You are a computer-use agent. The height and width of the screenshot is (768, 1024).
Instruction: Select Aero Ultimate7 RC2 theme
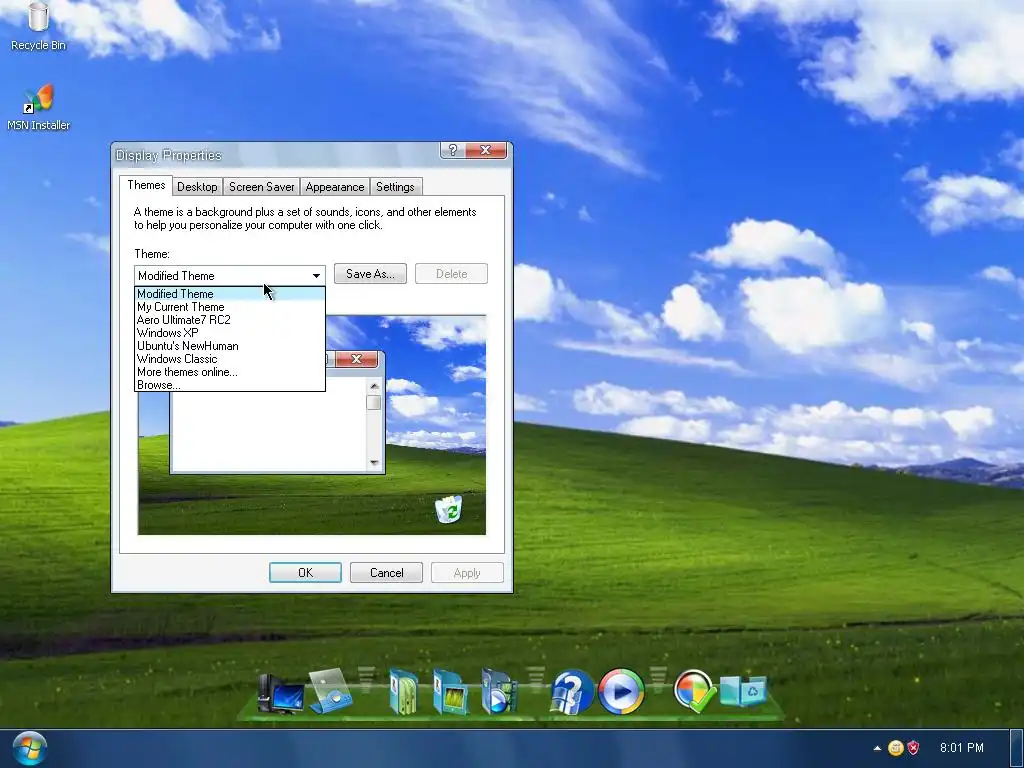[x=230, y=320]
